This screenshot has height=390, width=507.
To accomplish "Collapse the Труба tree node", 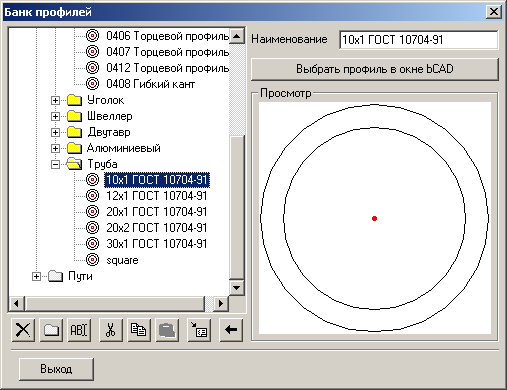I will (x=55, y=164).
